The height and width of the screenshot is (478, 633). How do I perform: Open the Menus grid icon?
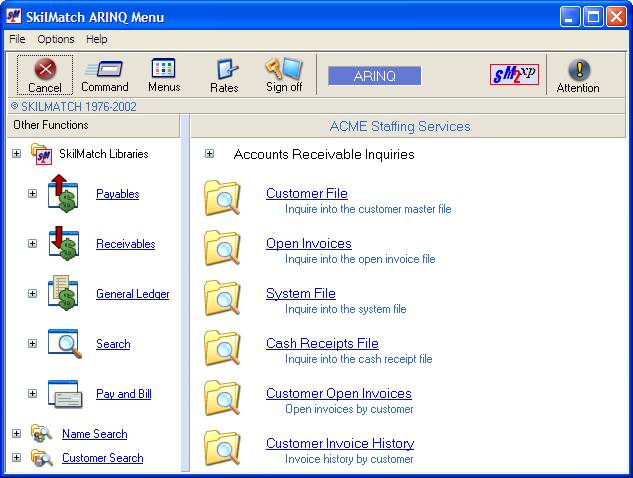163,68
